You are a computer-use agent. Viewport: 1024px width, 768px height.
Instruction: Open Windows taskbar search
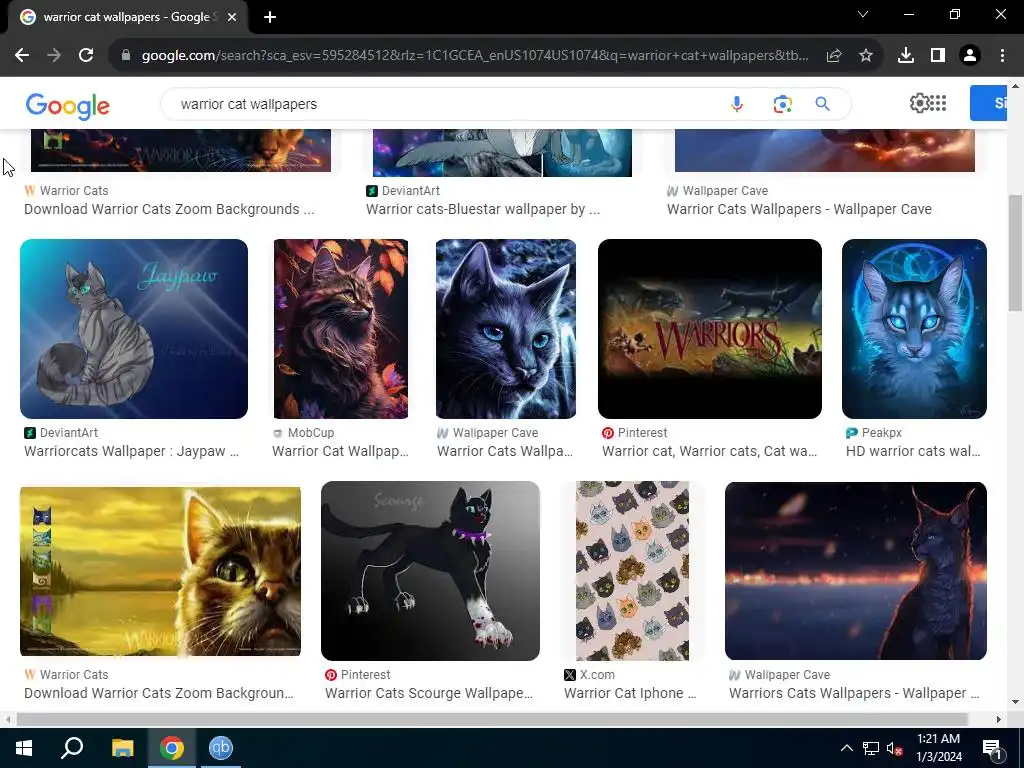coord(72,748)
